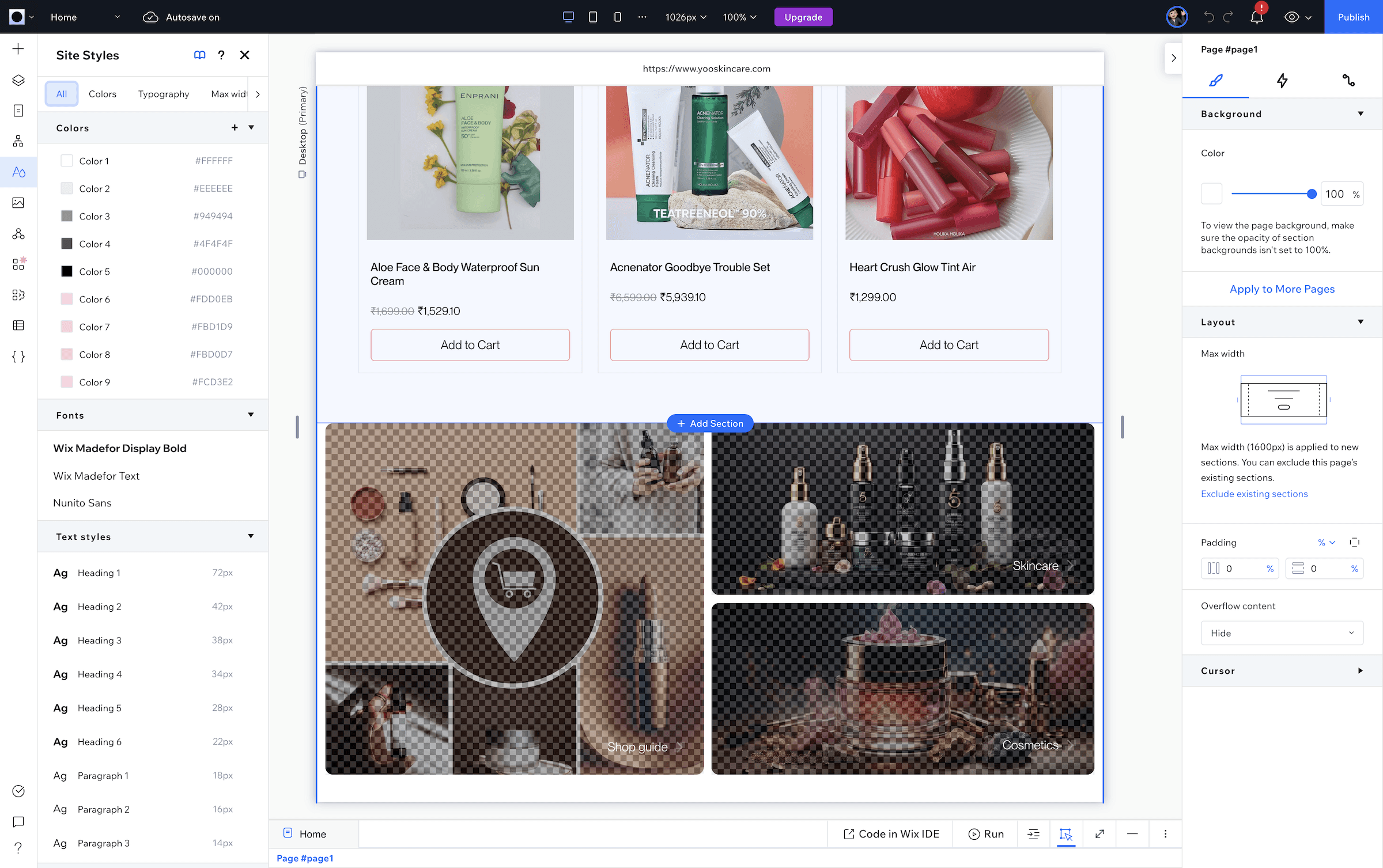Click the redo arrow
Viewport: 1383px width, 868px height.
(1228, 17)
